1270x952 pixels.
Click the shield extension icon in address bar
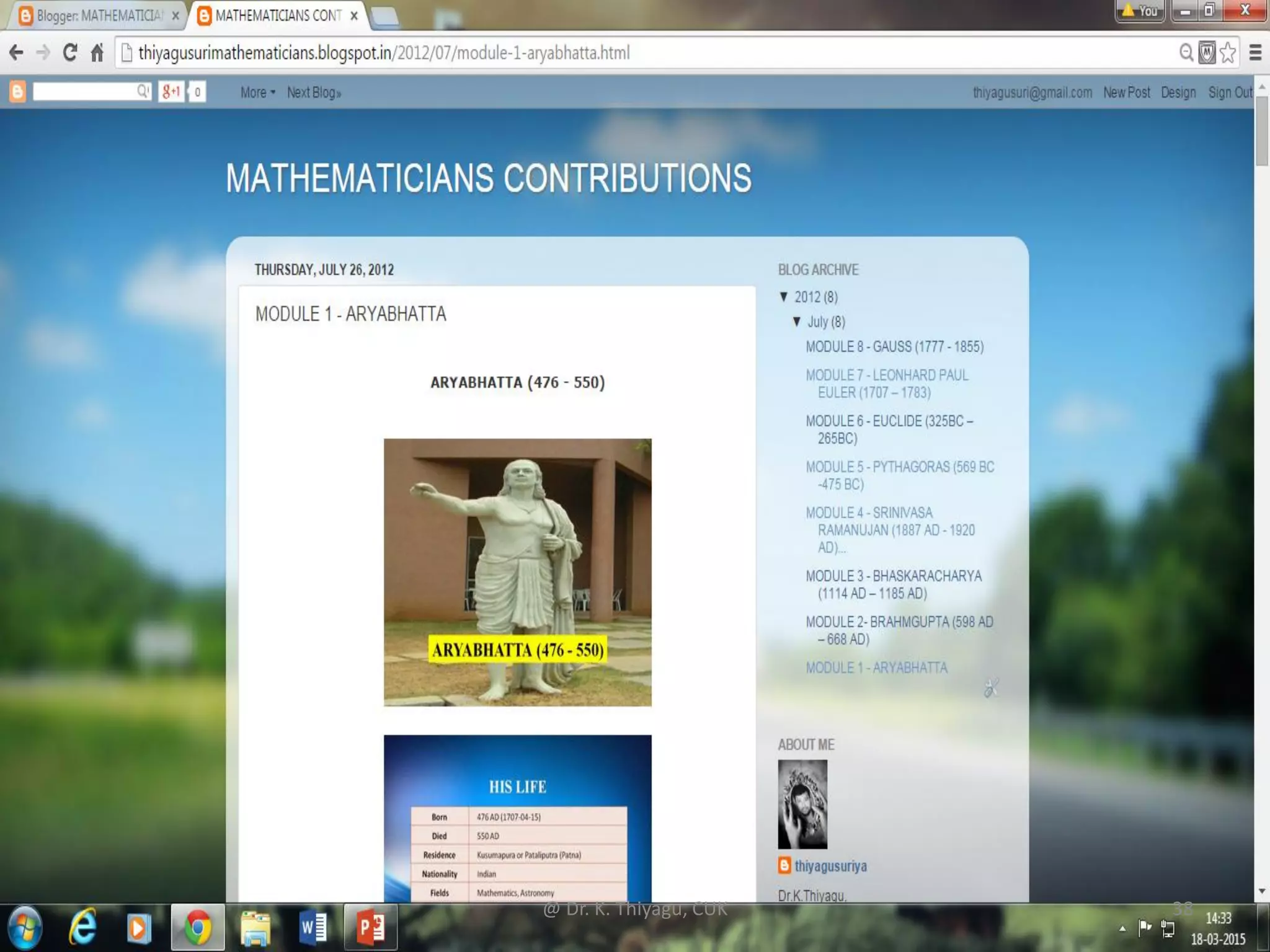(1207, 53)
